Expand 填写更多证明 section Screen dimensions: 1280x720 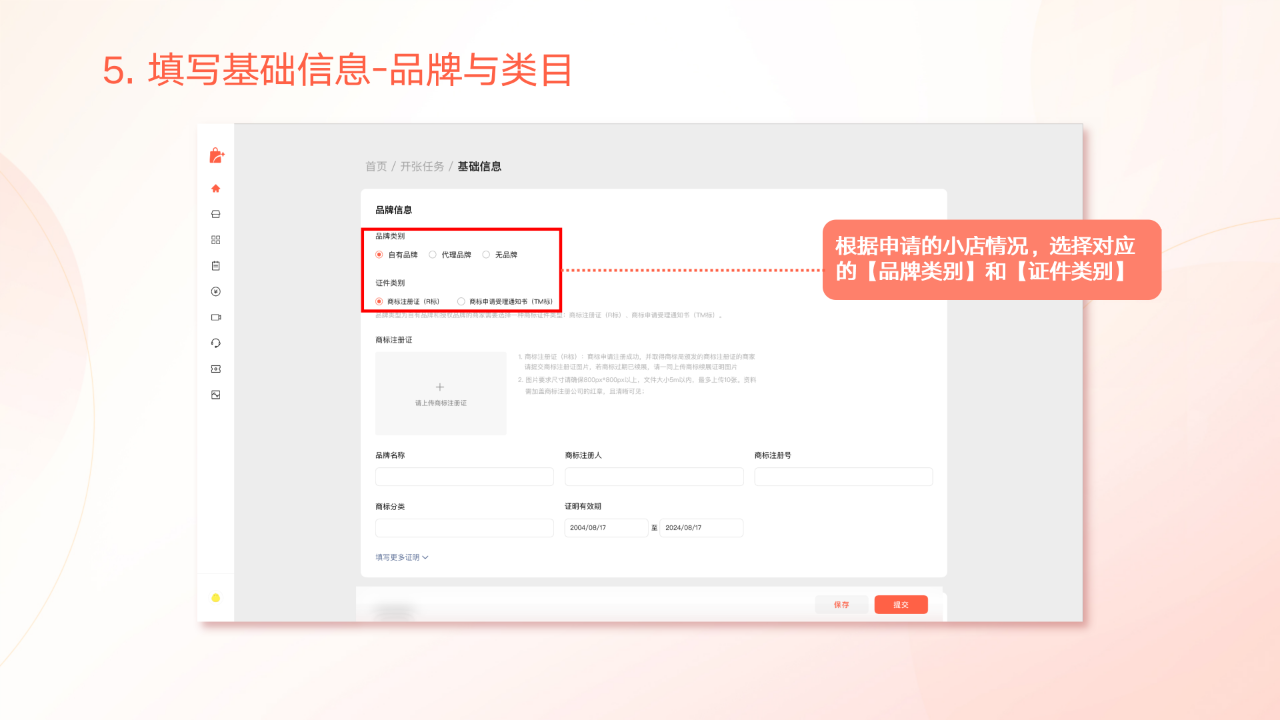(402, 557)
